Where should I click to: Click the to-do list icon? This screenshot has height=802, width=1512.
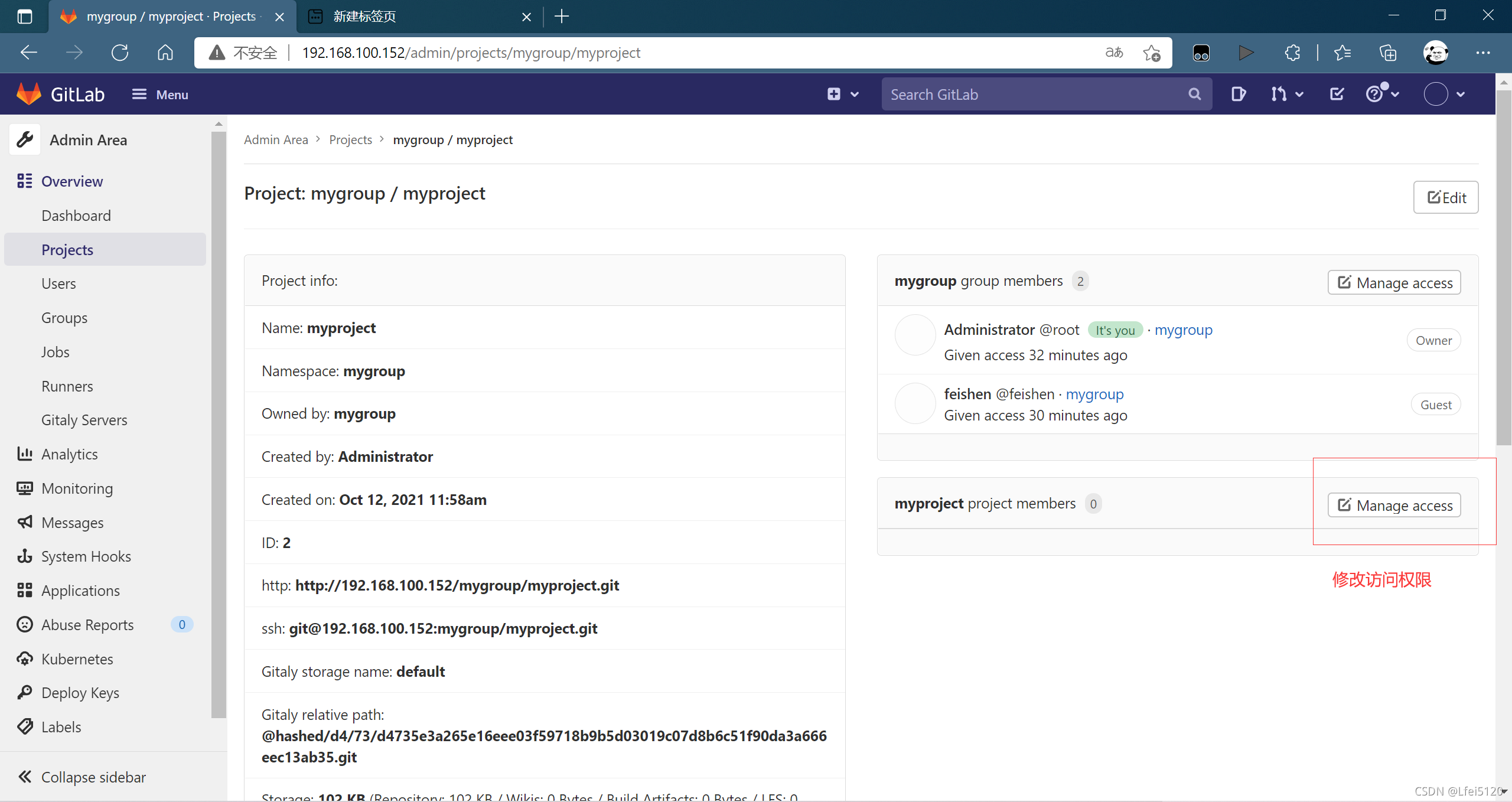(x=1337, y=94)
